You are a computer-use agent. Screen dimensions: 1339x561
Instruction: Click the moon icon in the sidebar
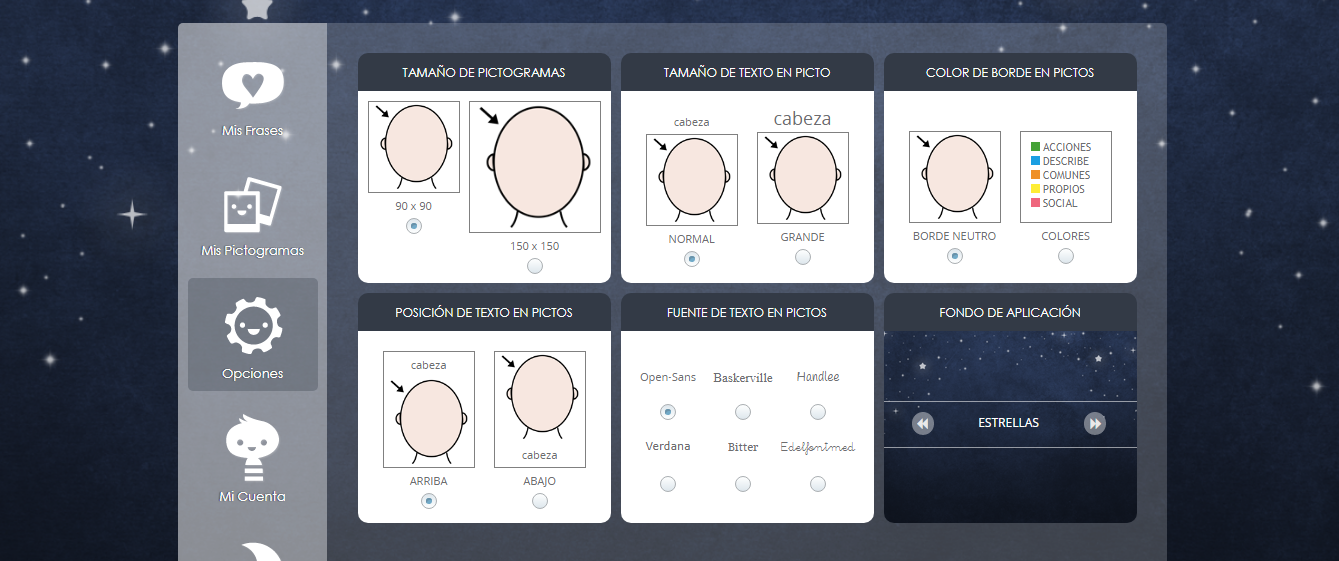(252, 550)
